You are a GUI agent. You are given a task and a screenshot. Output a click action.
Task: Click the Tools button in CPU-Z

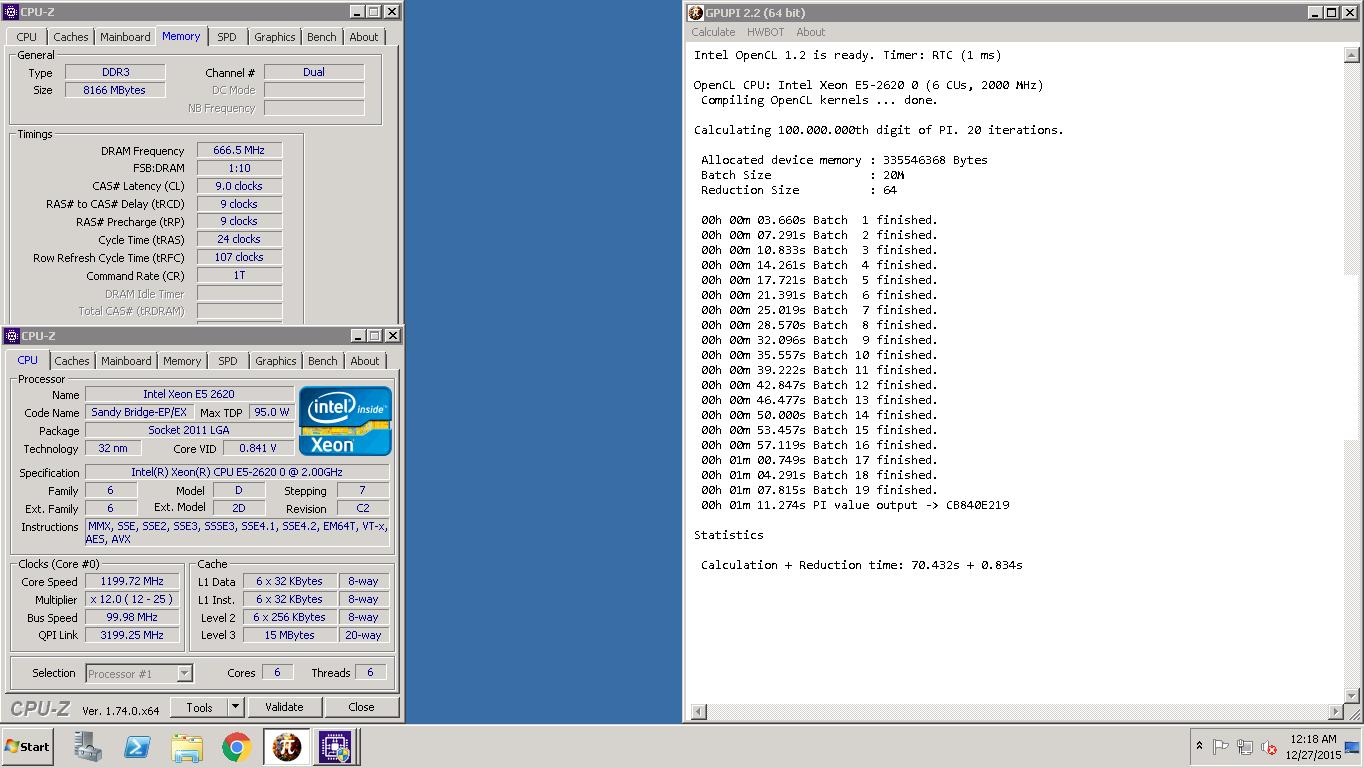[199, 707]
